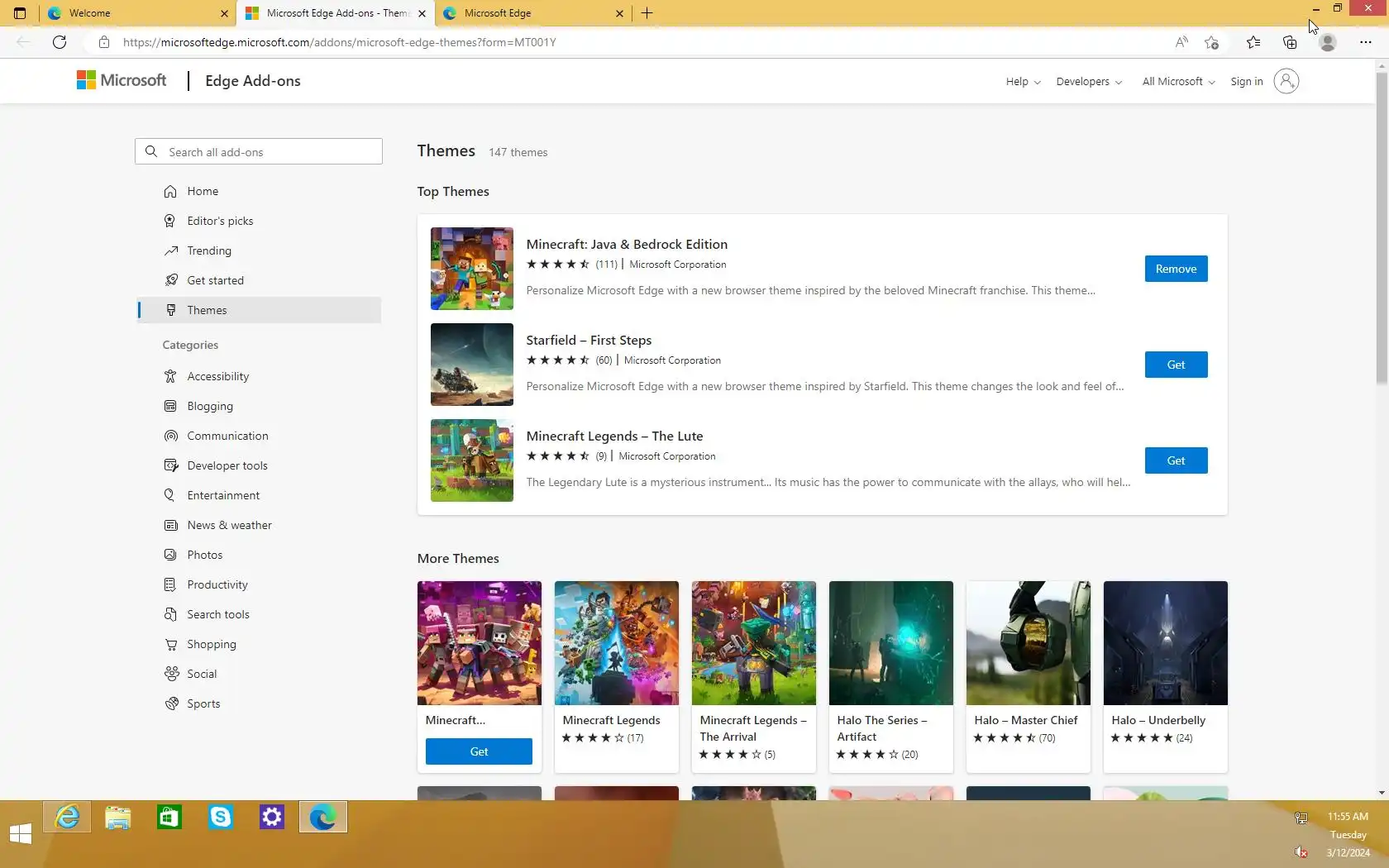This screenshot has width=1389, height=868.
Task: Add this page to favorites star icon
Action: (1212, 42)
